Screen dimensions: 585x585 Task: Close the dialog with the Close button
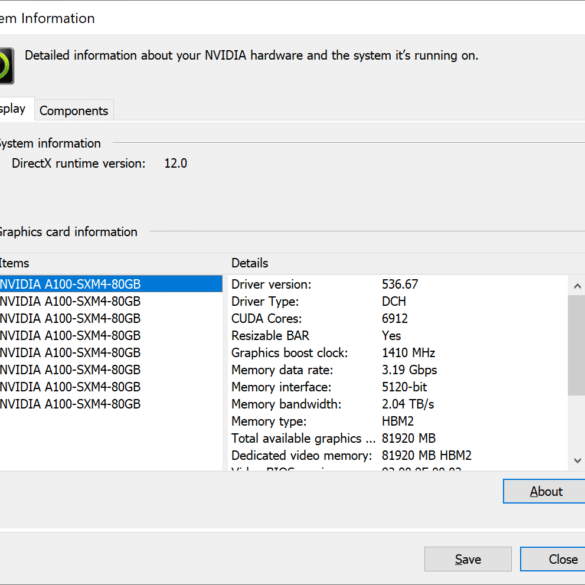[553, 559]
